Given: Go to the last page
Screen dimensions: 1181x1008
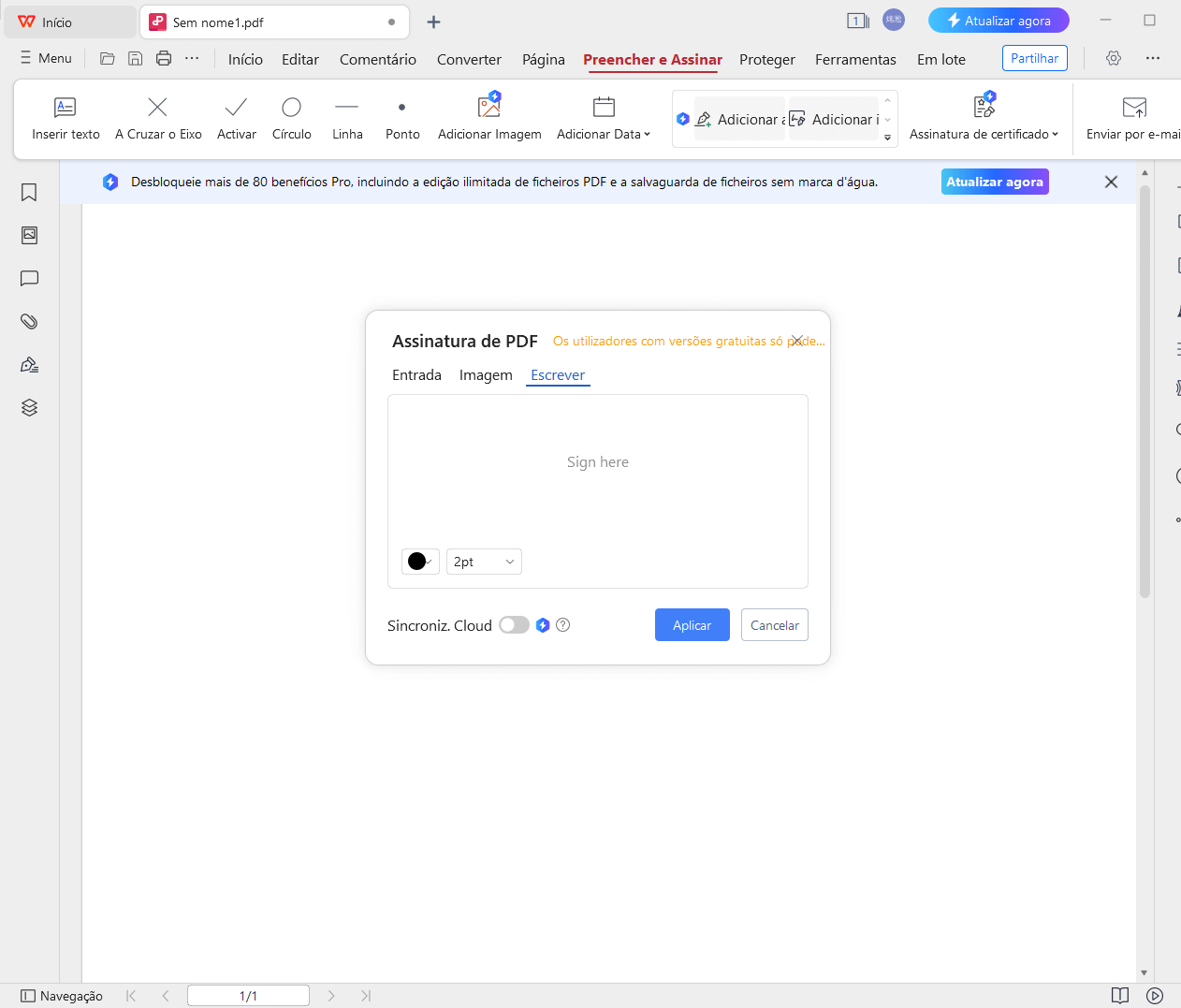Looking at the screenshot, I should 366,996.
